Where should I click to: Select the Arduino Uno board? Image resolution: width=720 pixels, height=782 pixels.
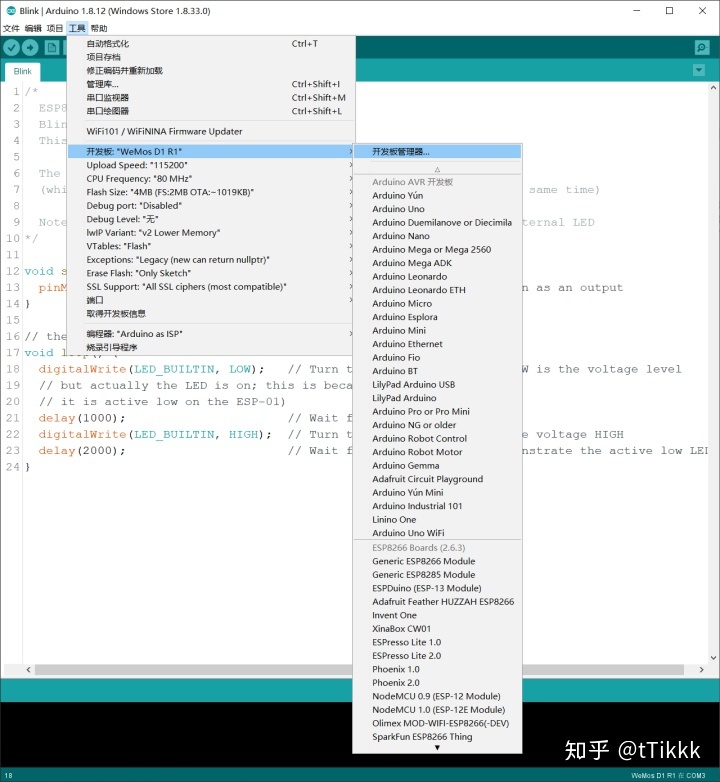click(x=437, y=209)
